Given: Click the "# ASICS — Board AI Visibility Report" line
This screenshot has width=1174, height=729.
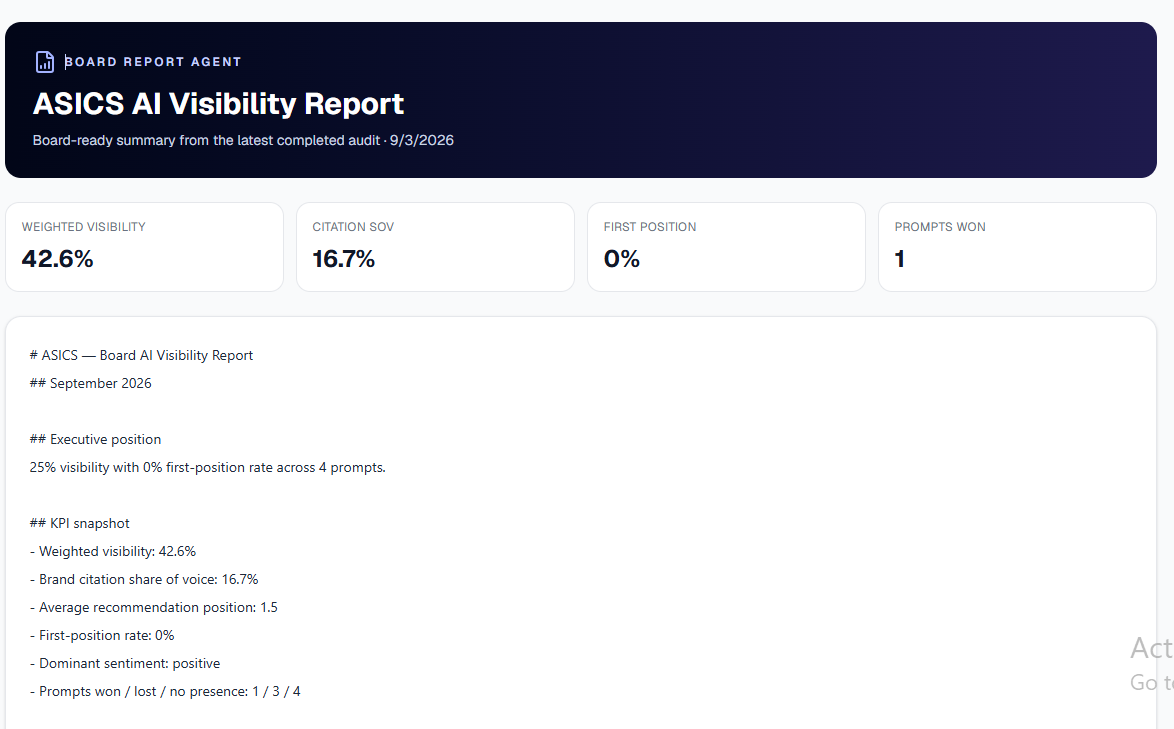Looking at the screenshot, I should 142,356.
